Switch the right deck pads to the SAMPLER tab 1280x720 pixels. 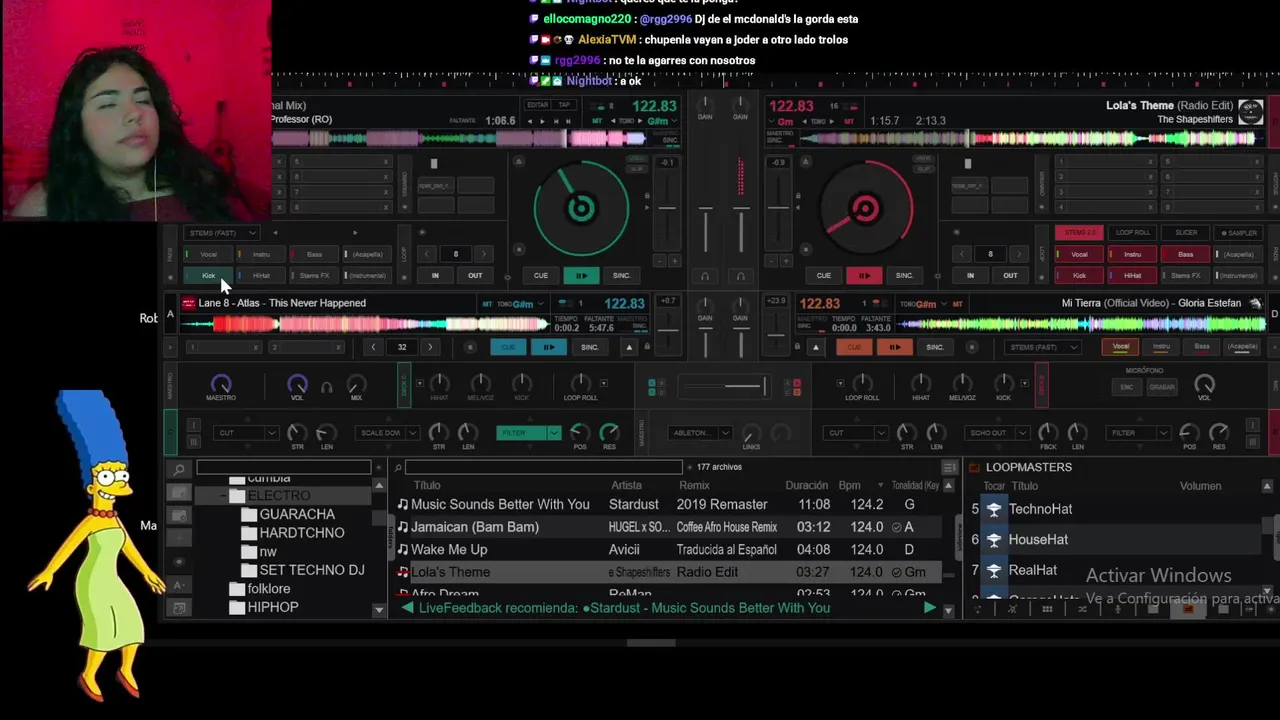(x=1239, y=232)
